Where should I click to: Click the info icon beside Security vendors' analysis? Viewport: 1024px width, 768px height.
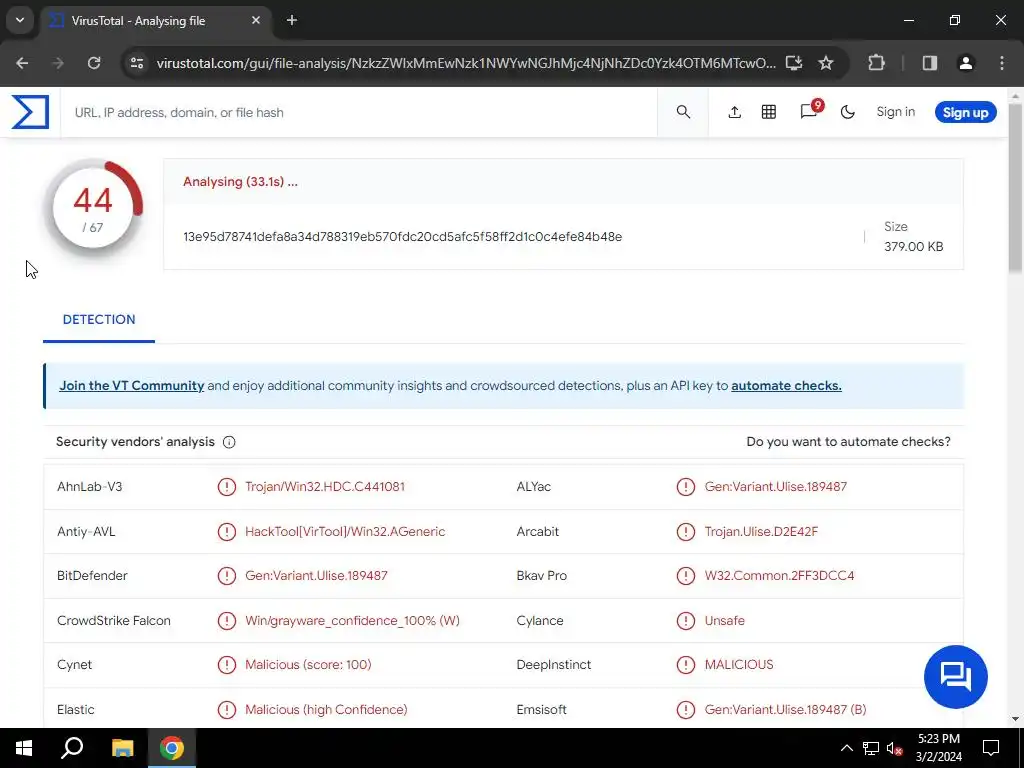click(229, 442)
